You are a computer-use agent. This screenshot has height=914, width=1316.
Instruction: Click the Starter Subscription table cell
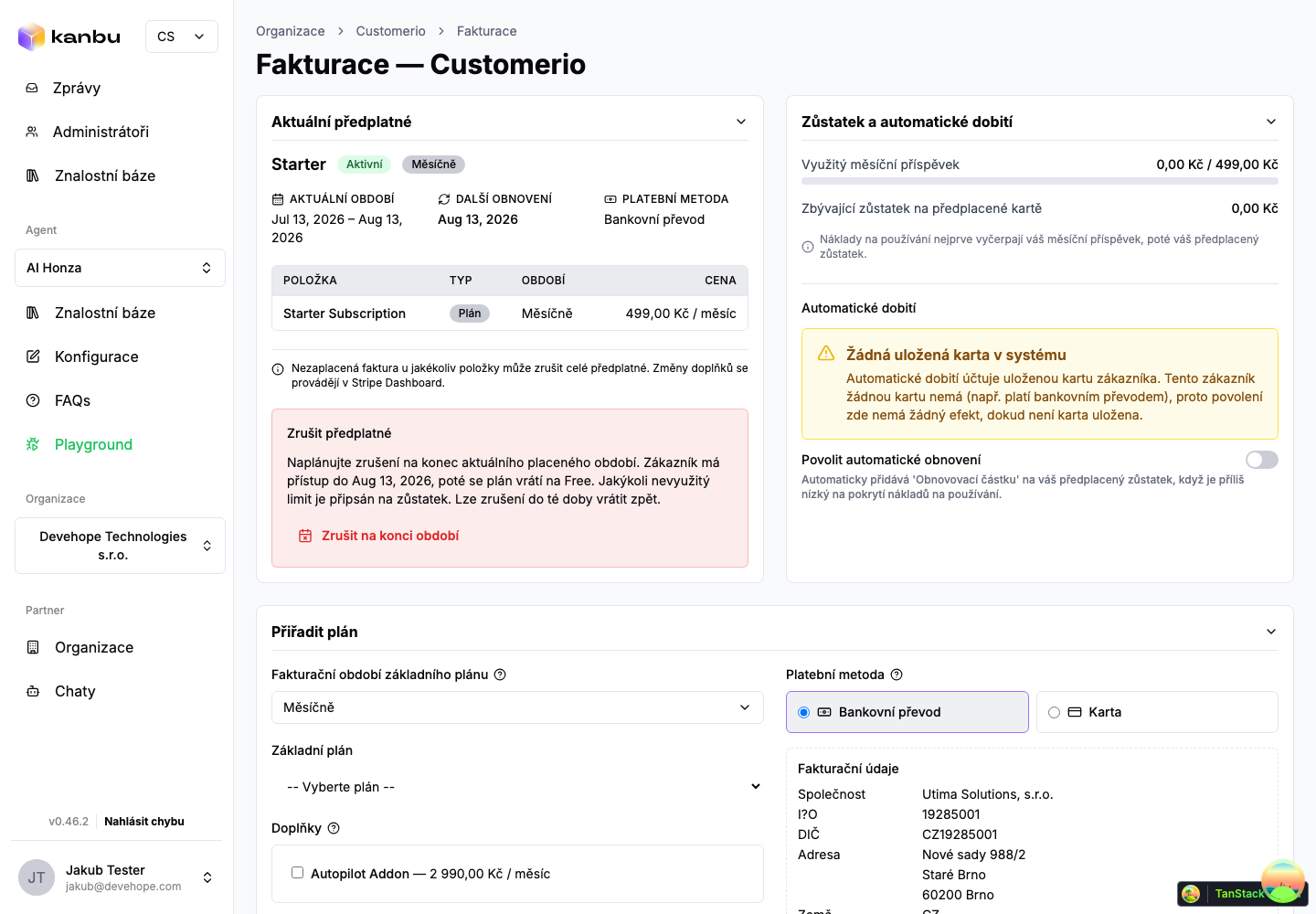coord(345,314)
